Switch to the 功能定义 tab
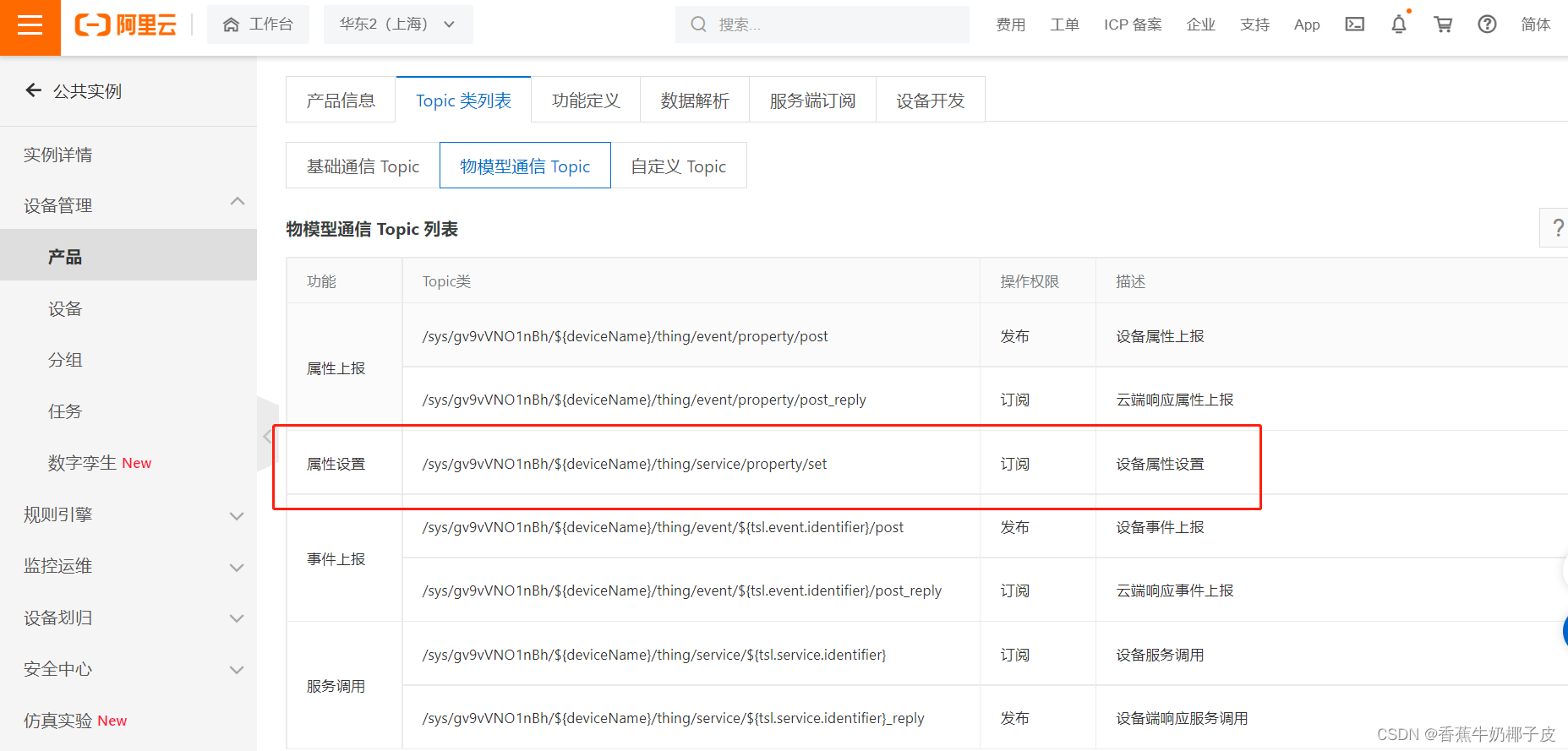 coord(586,100)
